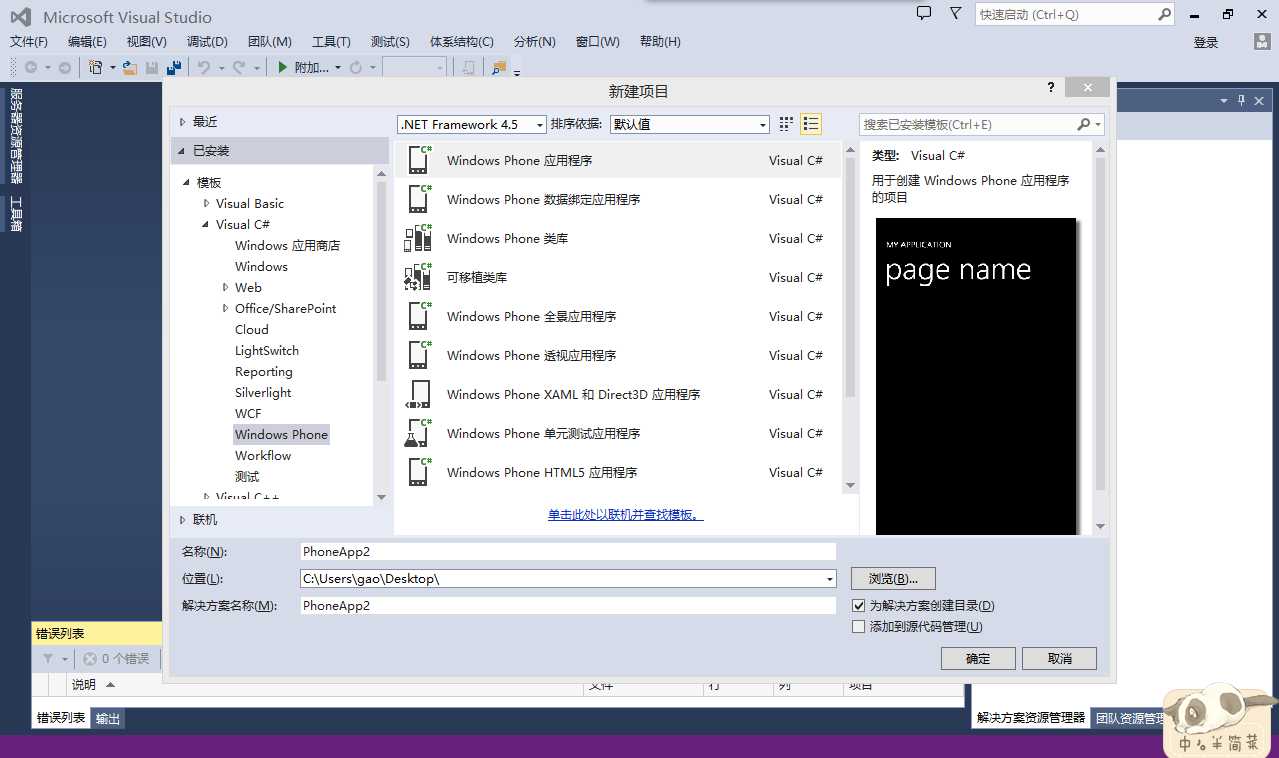The image size is (1279, 758).
Task: Click the Find in Files toolbar icon
Action: point(499,67)
